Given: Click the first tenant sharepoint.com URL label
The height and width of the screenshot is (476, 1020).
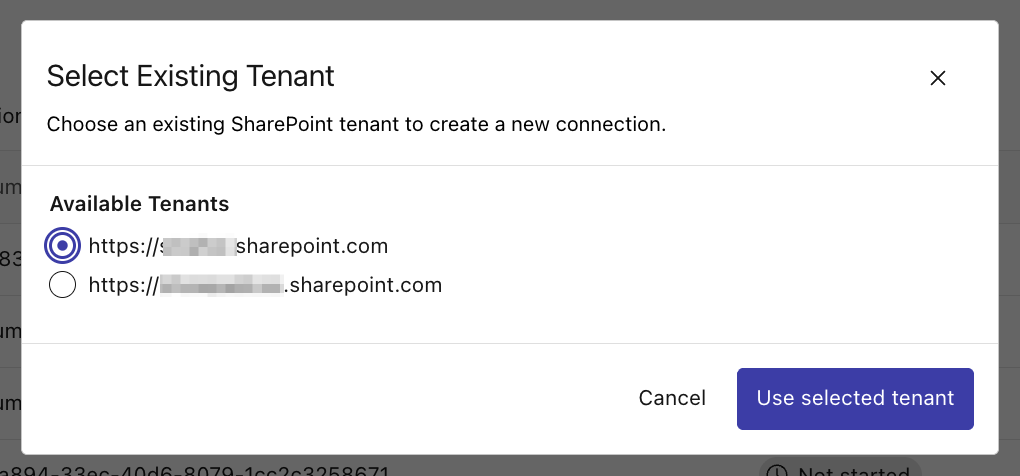Looking at the screenshot, I should [238, 245].
